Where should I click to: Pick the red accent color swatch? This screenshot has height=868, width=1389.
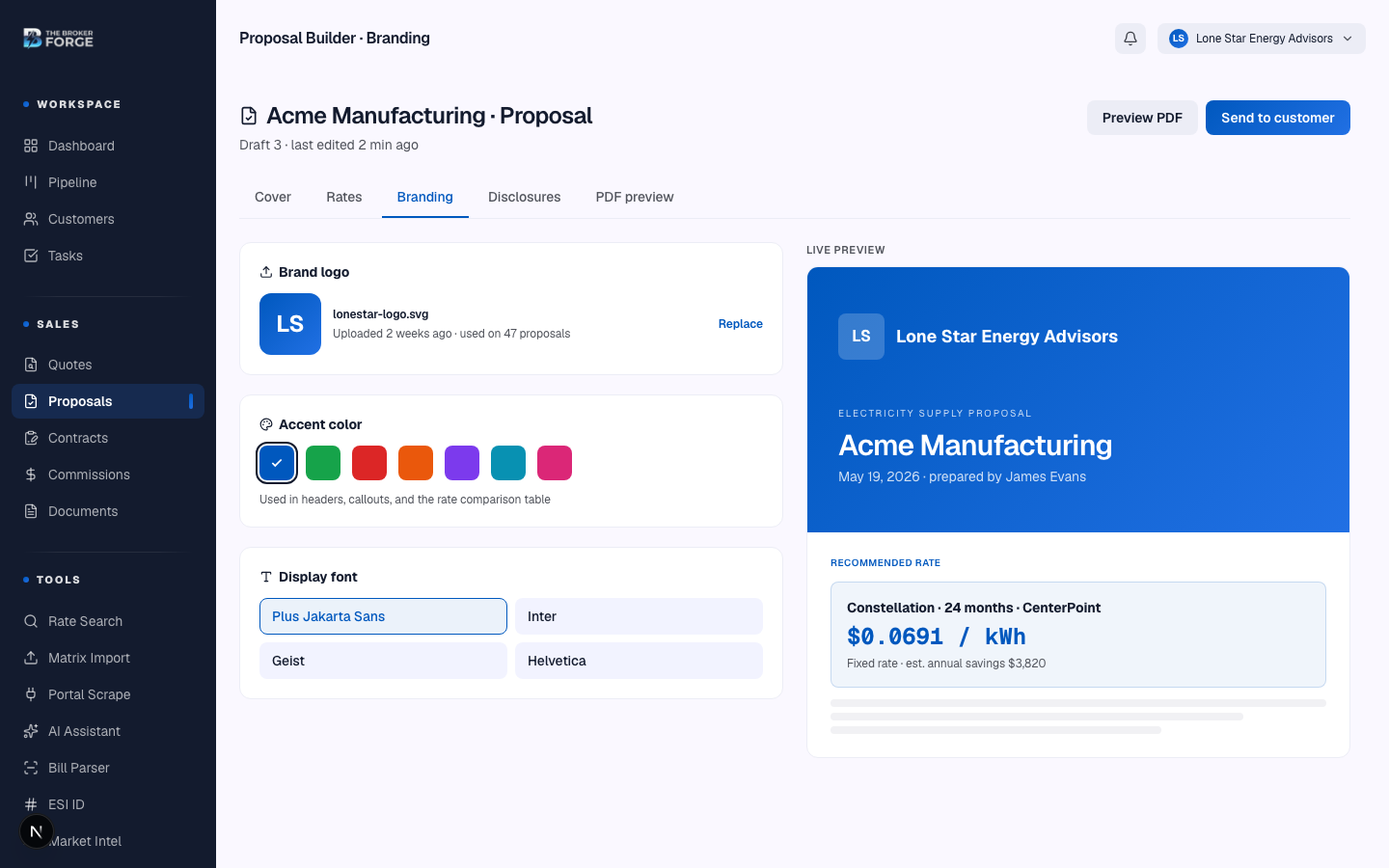click(x=369, y=463)
